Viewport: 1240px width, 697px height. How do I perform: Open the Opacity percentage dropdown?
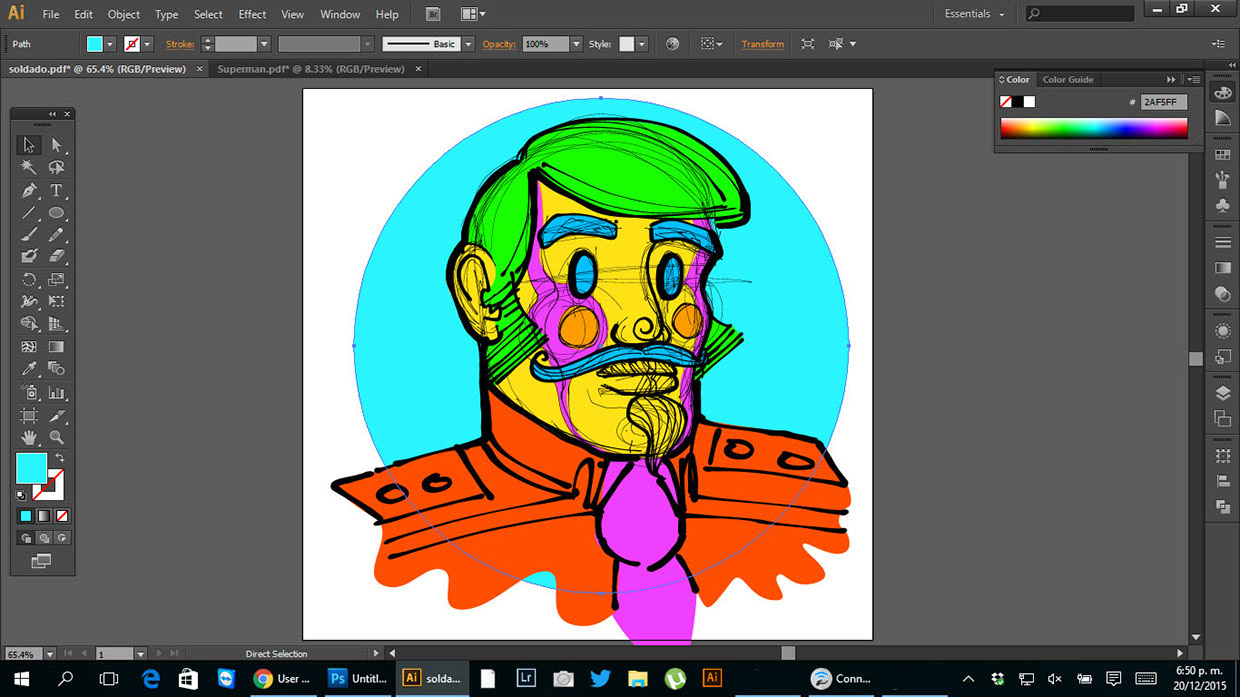coord(576,44)
